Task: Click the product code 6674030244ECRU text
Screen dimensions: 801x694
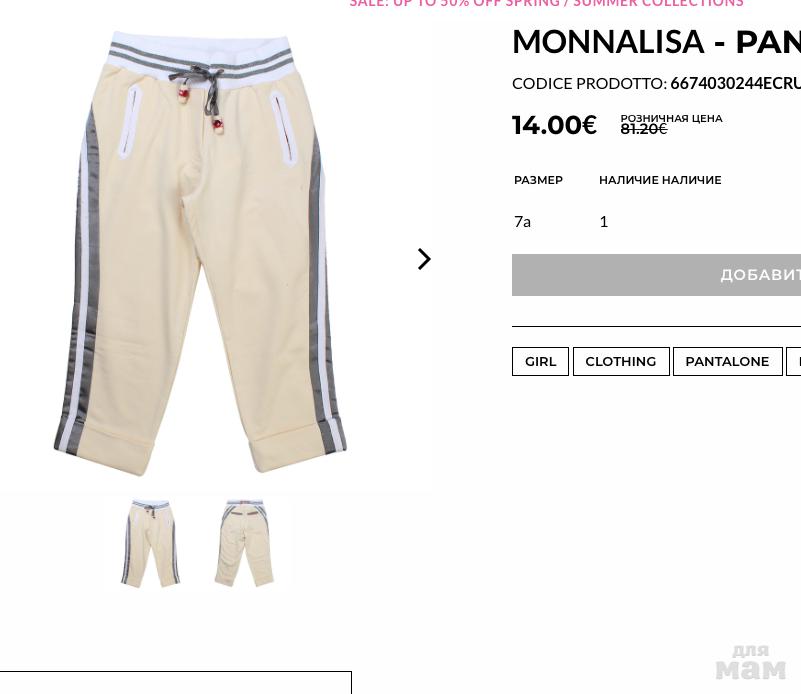Action: coord(735,83)
